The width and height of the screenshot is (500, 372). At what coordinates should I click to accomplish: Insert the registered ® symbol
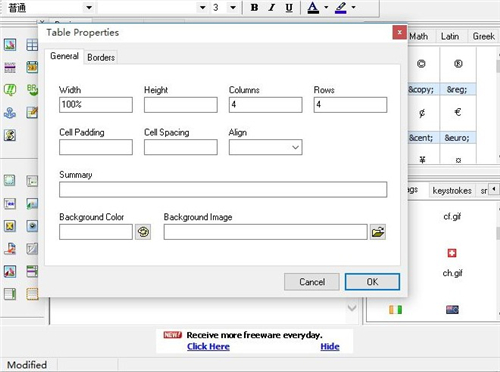(458, 64)
